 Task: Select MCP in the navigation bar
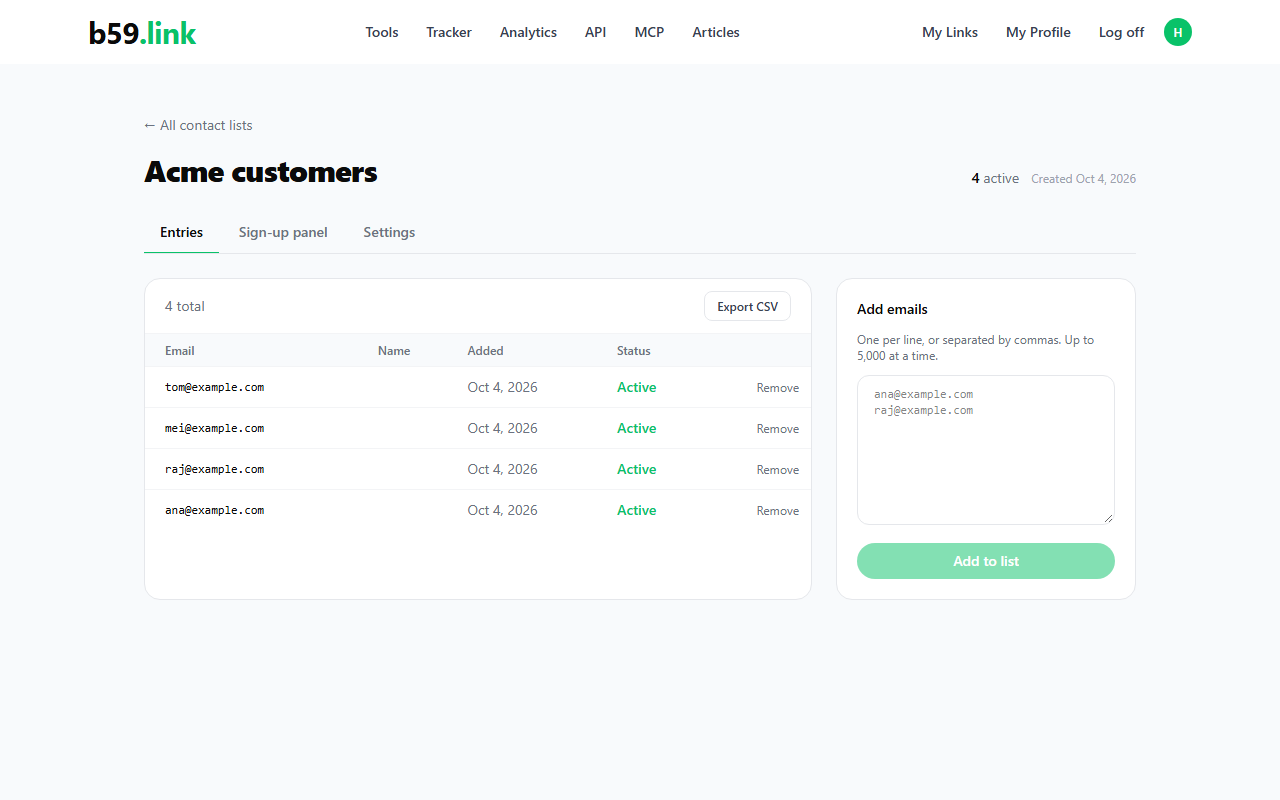pos(649,32)
